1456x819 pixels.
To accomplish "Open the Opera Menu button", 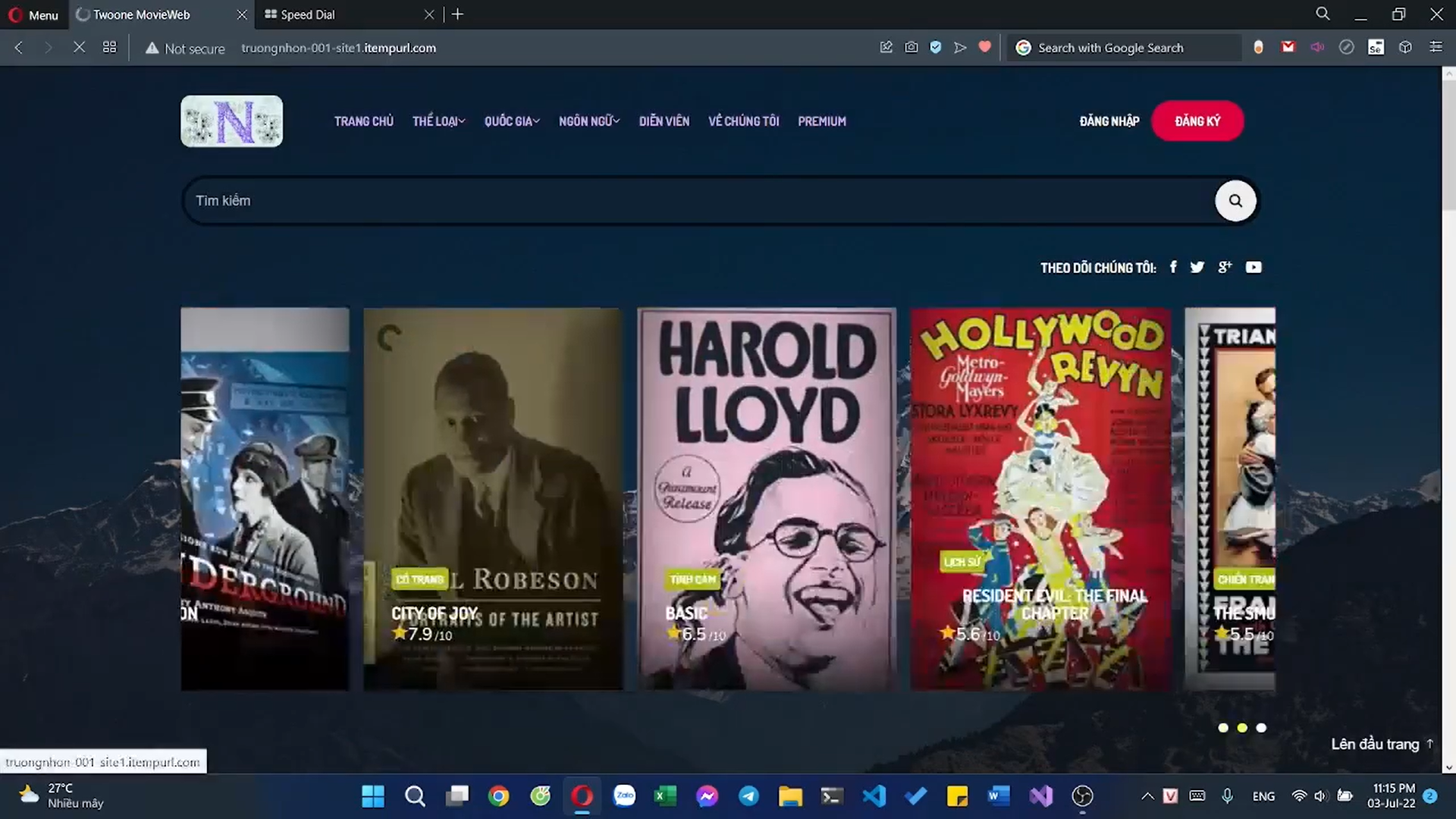I will 33,14.
